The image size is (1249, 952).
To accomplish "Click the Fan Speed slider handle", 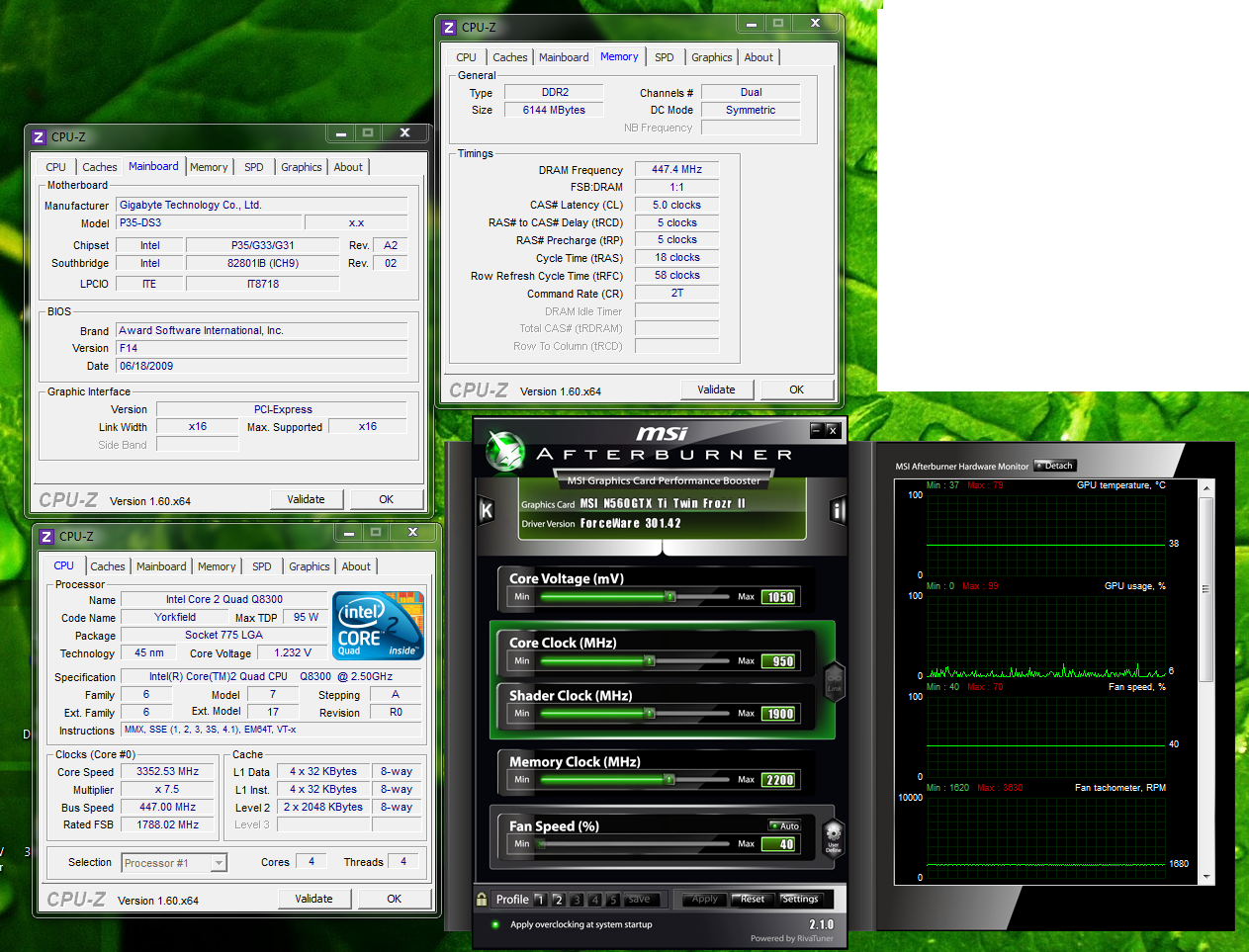I will (542, 844).
